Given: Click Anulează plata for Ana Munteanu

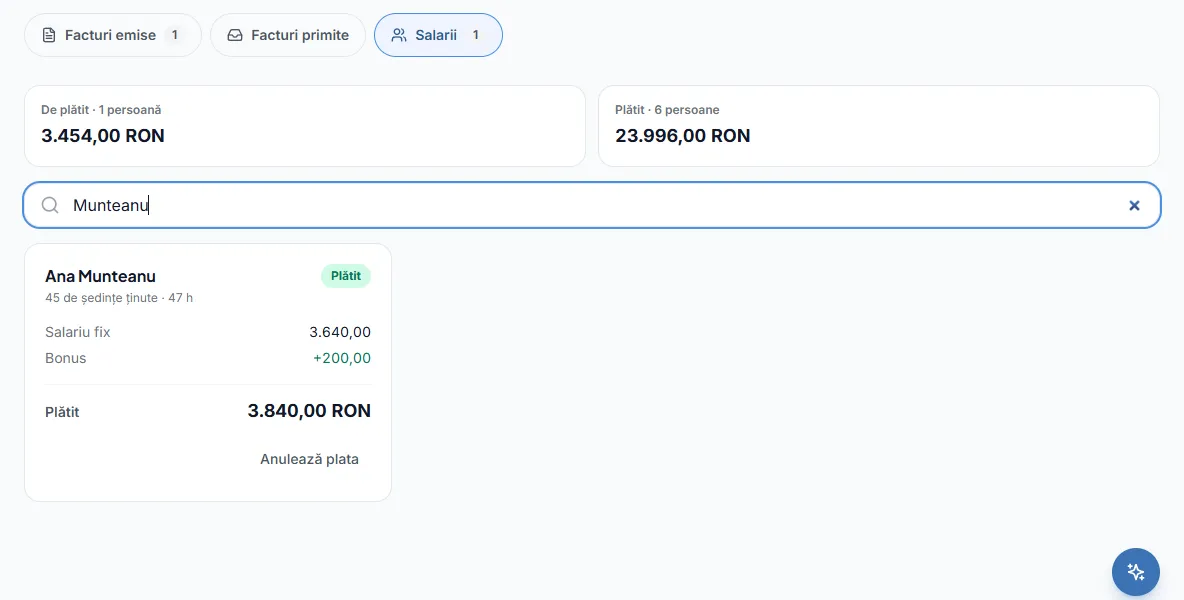Looking at the screenshot, I should (310, 459).
